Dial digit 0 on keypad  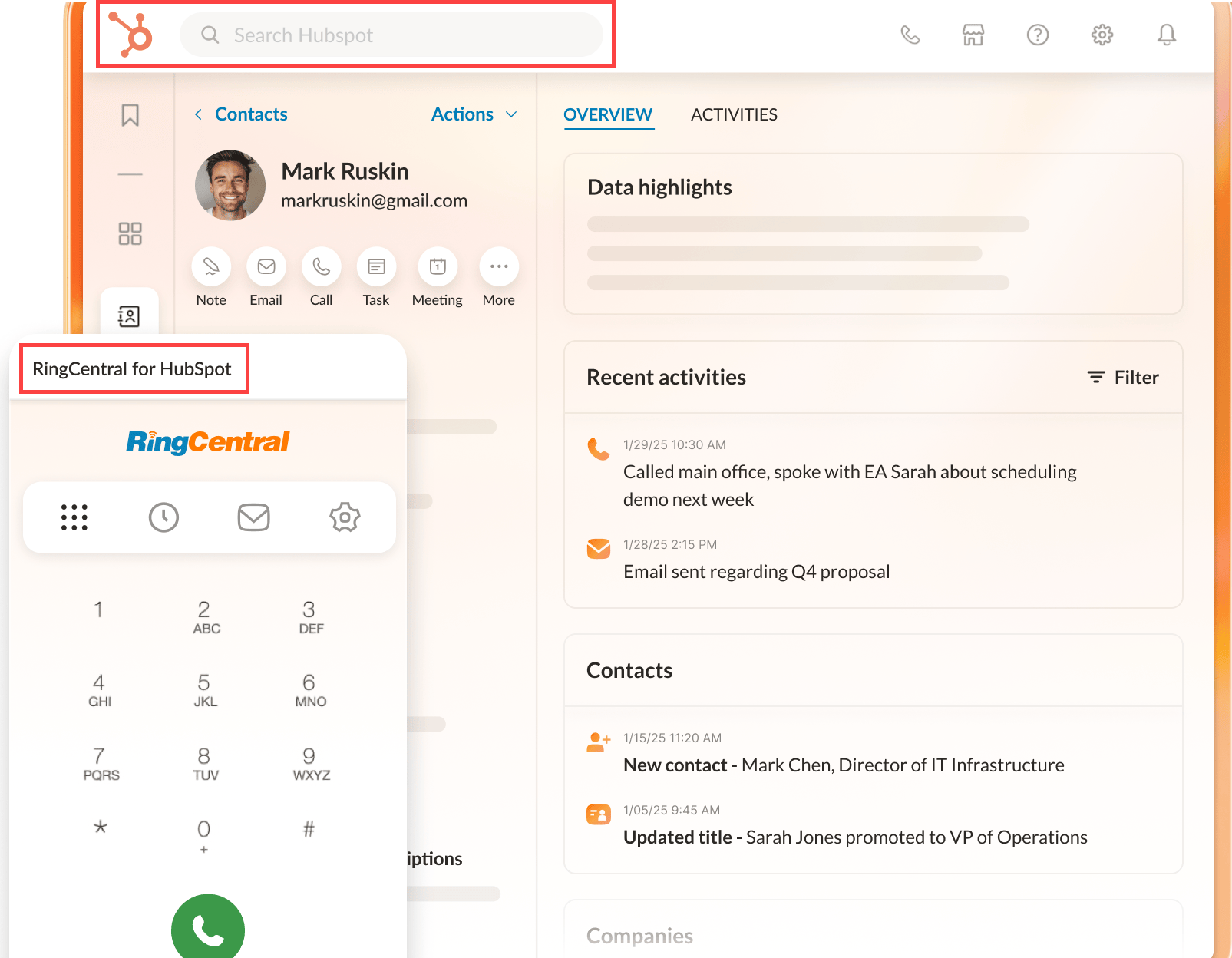click(x=203, y=836)
